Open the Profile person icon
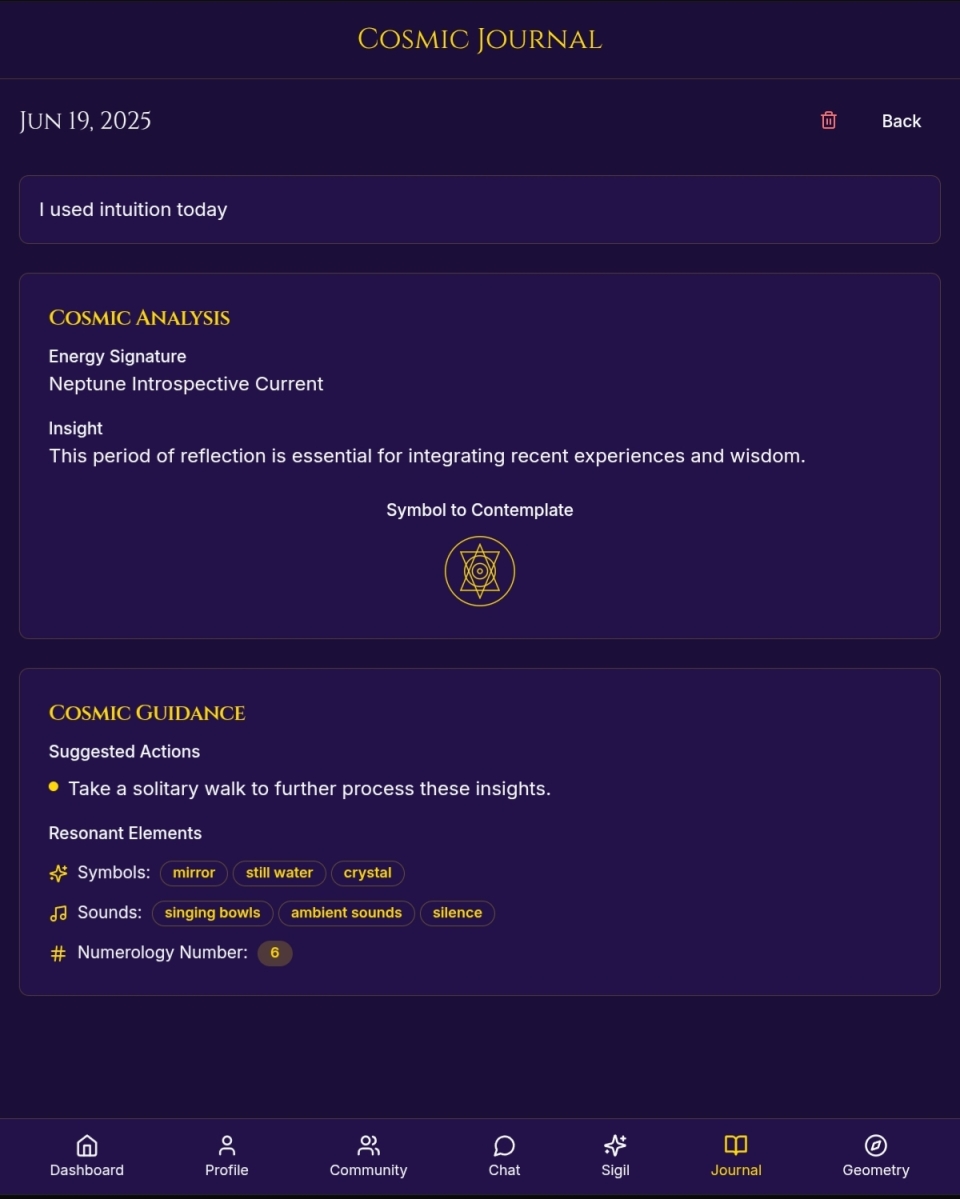960x1199 pixels. [x=226, y=1145]
